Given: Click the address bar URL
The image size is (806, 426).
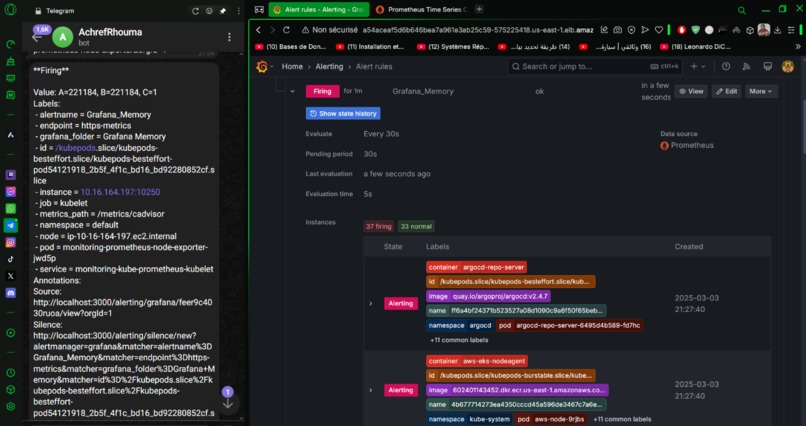Looking at the screenshot, I should (478, 30).
